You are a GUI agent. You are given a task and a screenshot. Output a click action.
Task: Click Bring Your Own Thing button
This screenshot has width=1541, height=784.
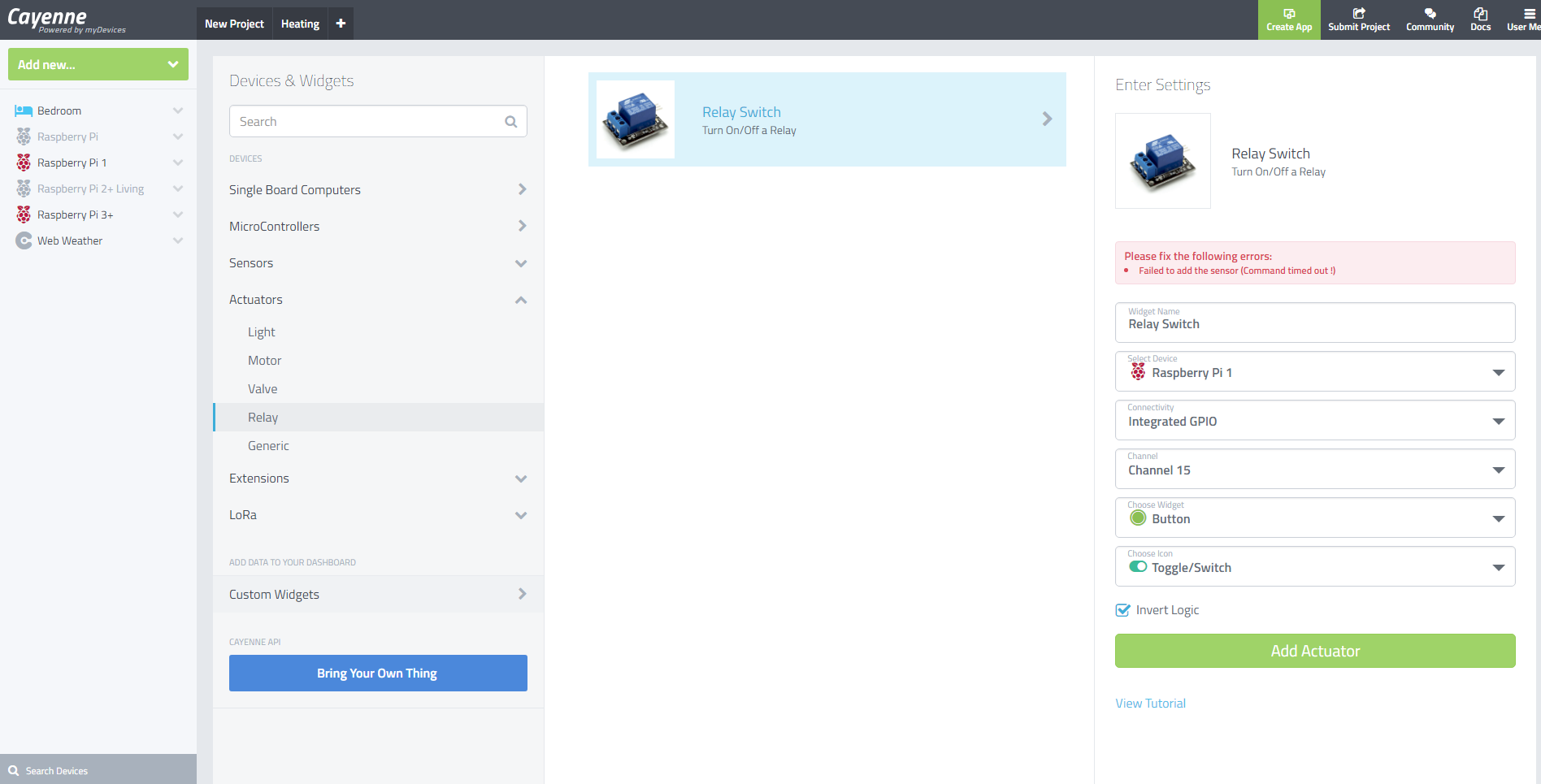pos(378,673)
